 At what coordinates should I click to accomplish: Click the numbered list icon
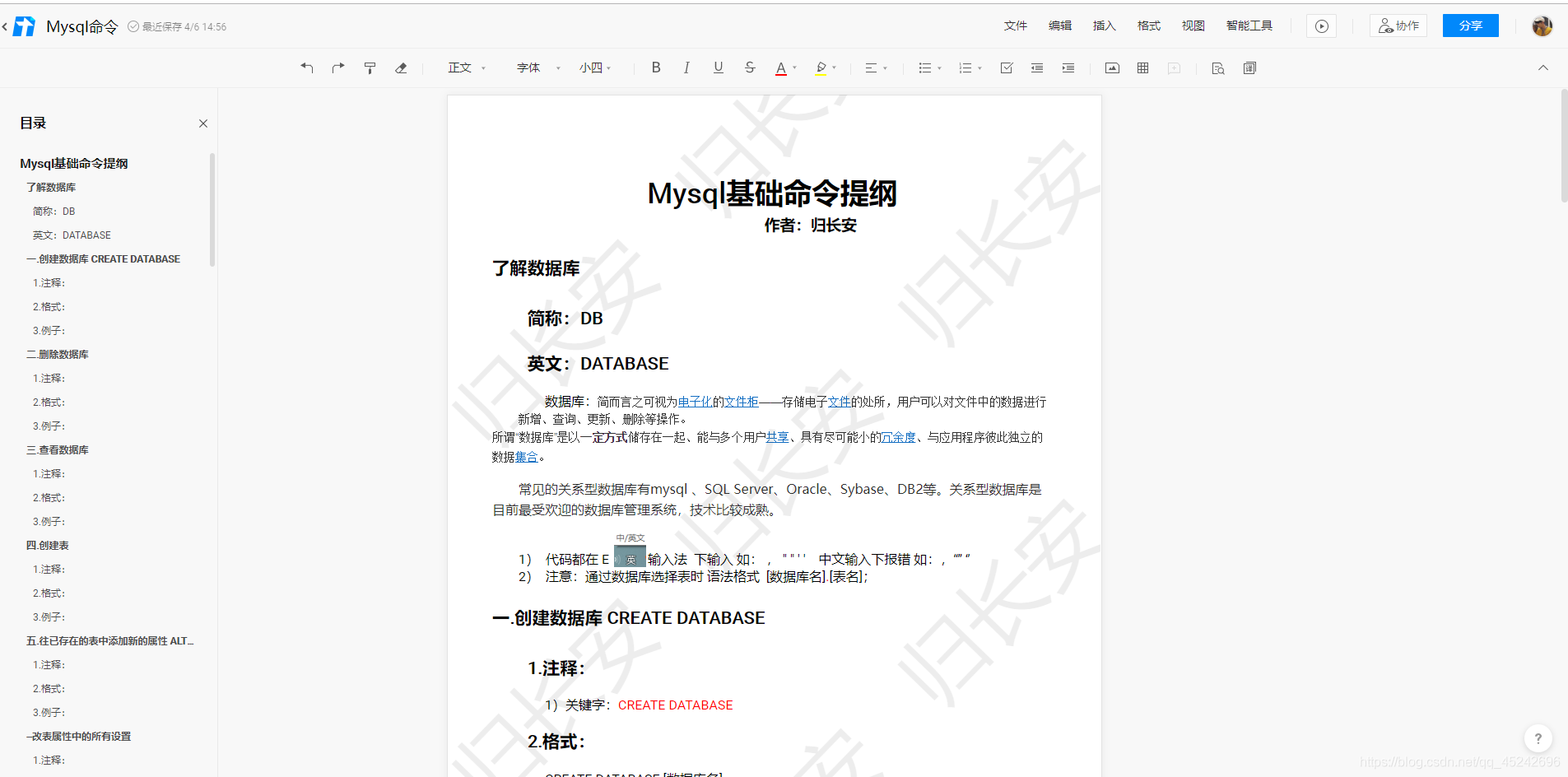click(965, 68)
